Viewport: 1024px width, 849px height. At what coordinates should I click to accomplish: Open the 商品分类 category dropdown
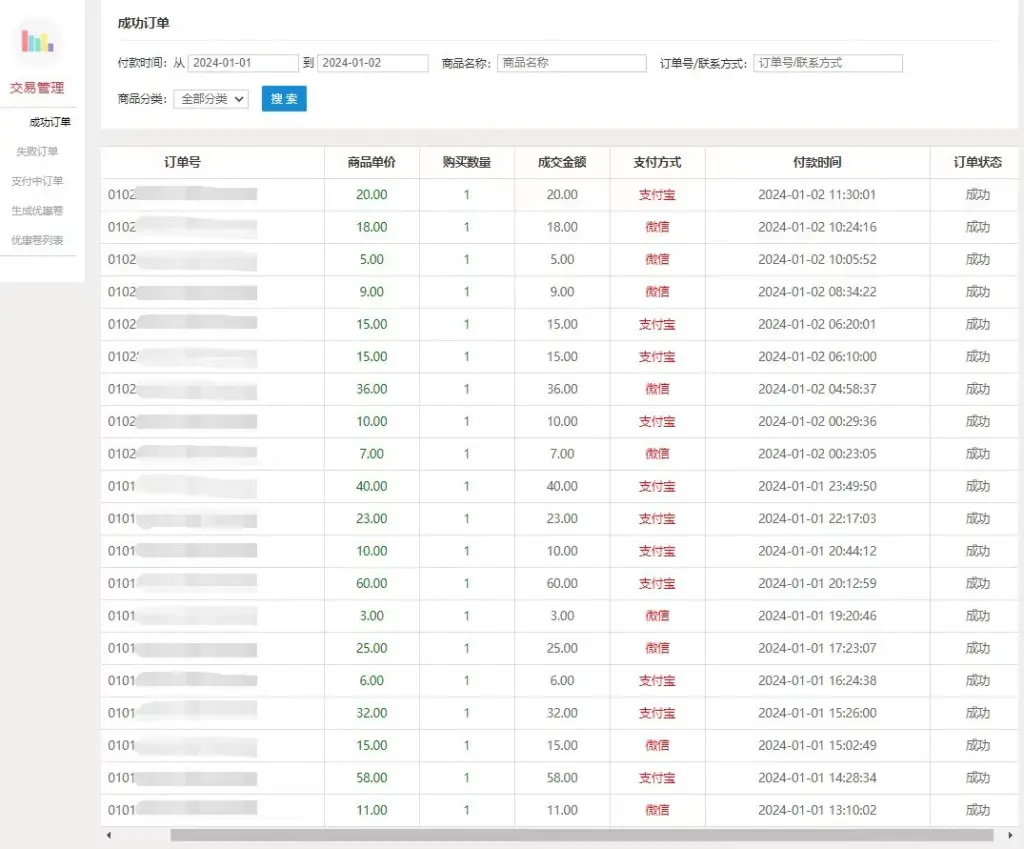pos(211,99)
